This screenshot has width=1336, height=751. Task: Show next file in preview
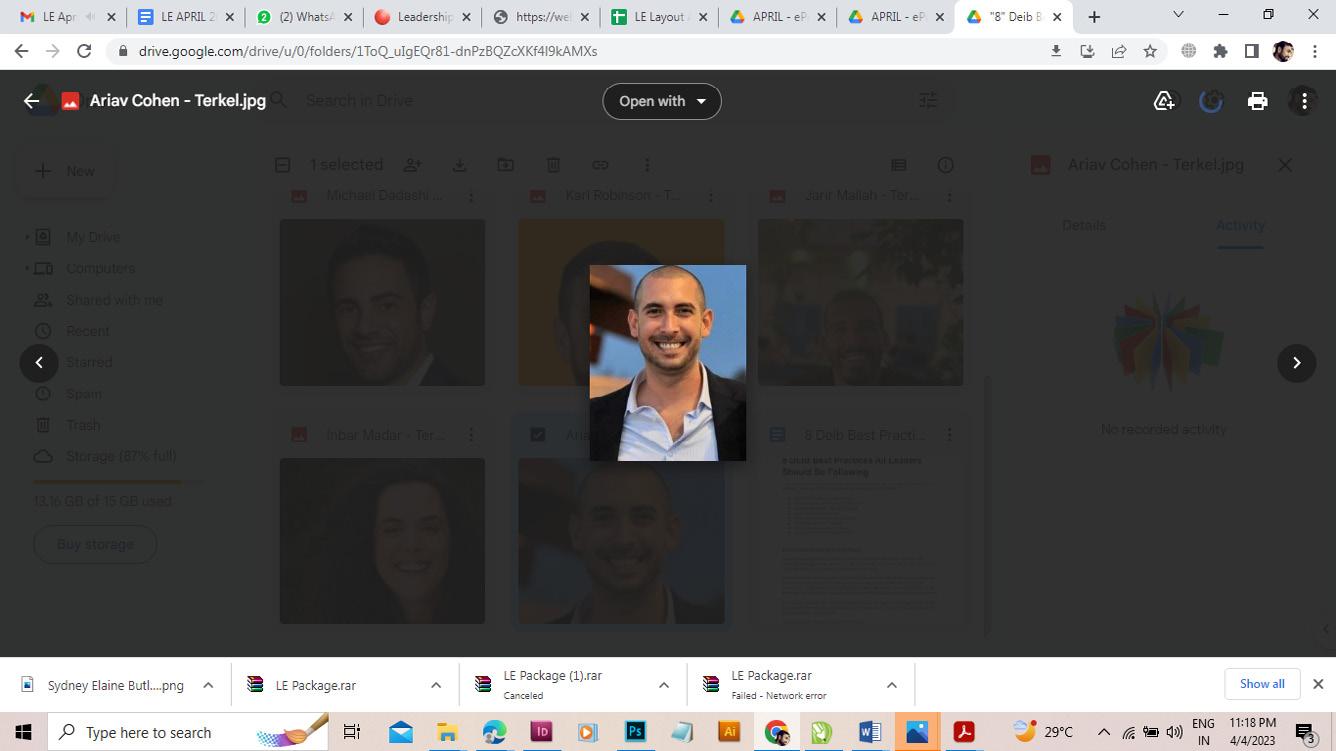pos(1297,363)
